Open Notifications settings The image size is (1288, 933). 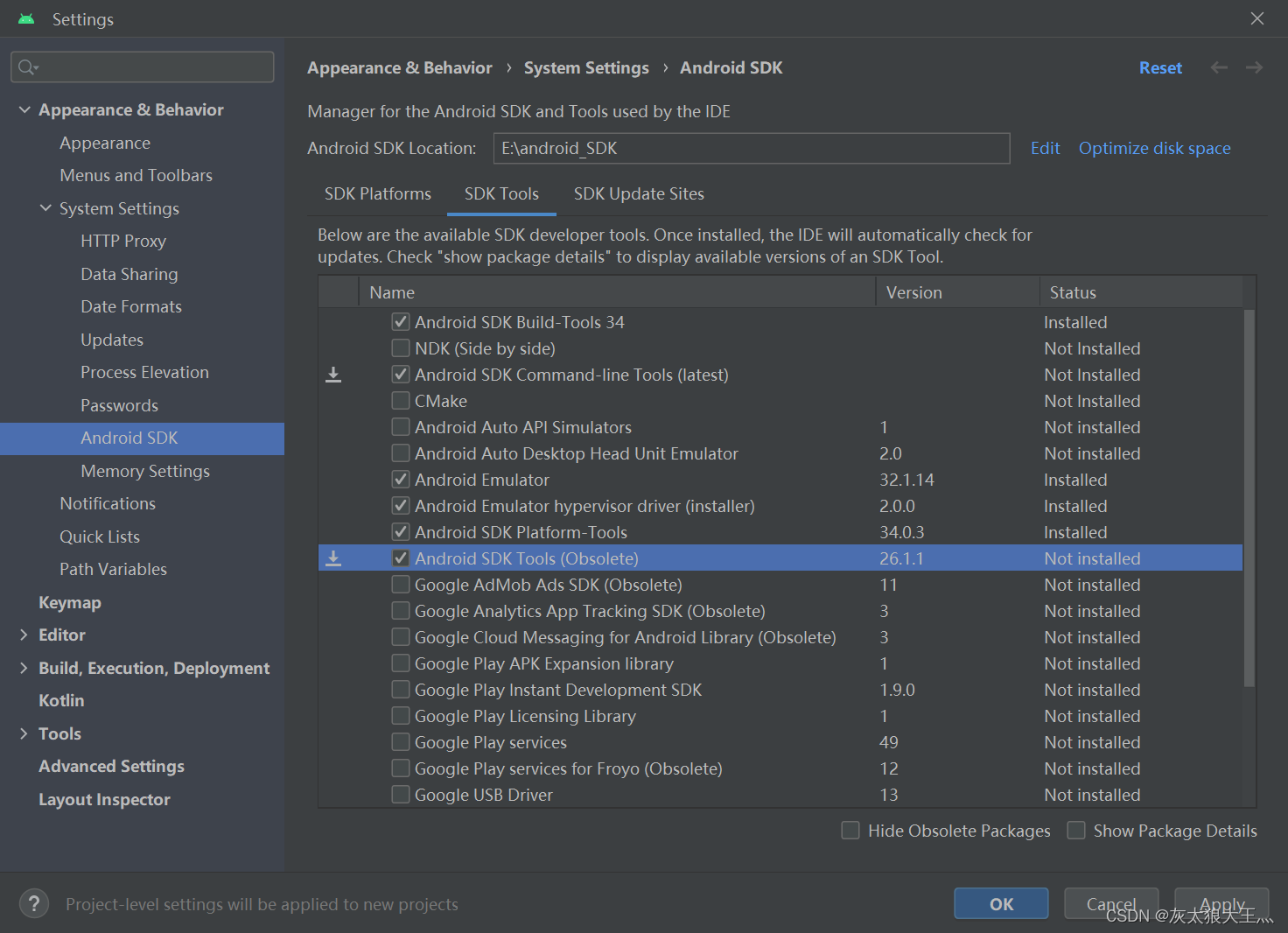point(108,503)
